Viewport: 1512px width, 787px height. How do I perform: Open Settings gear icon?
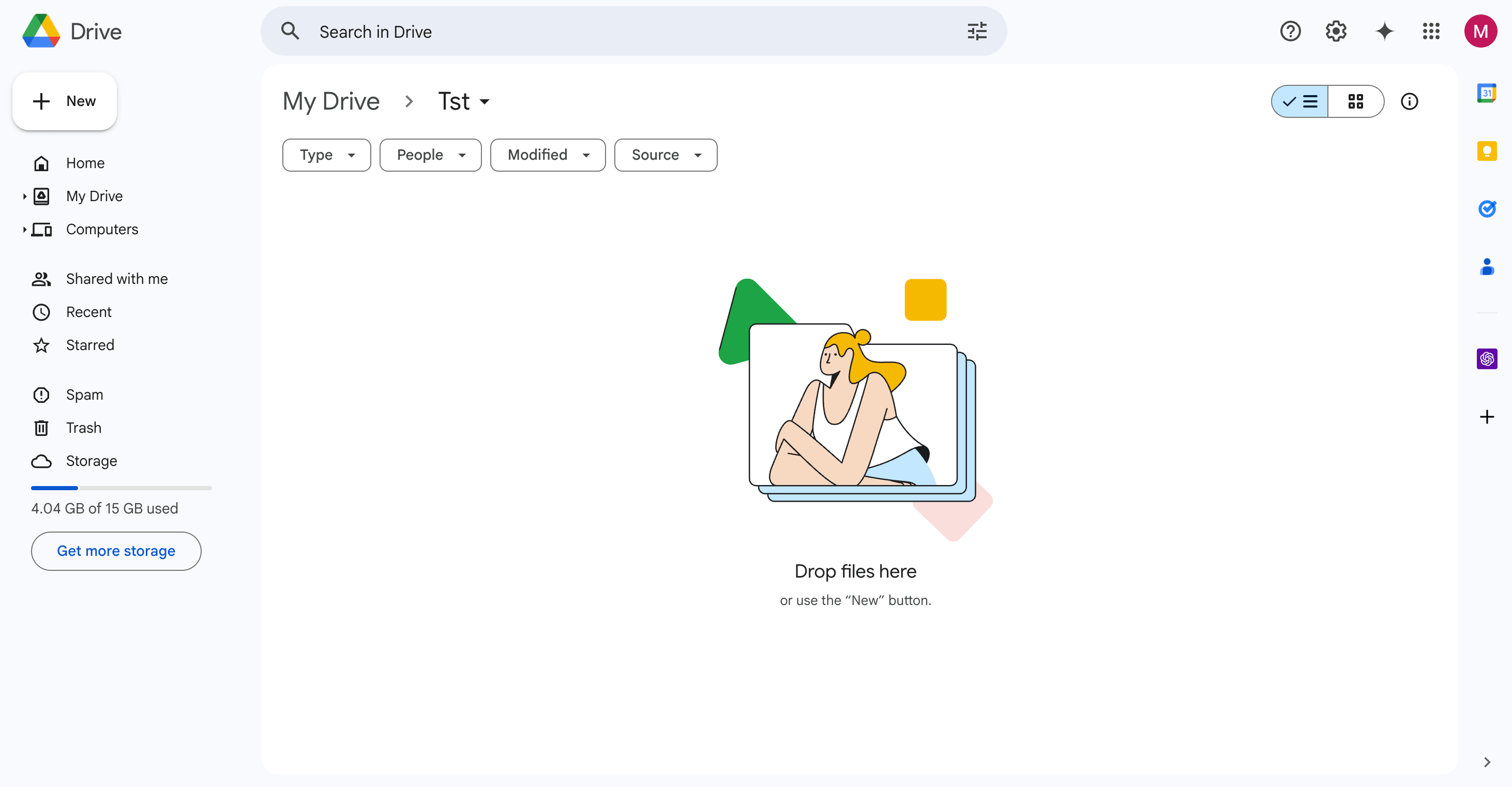pyautogui.click(x=1336, y=31)
